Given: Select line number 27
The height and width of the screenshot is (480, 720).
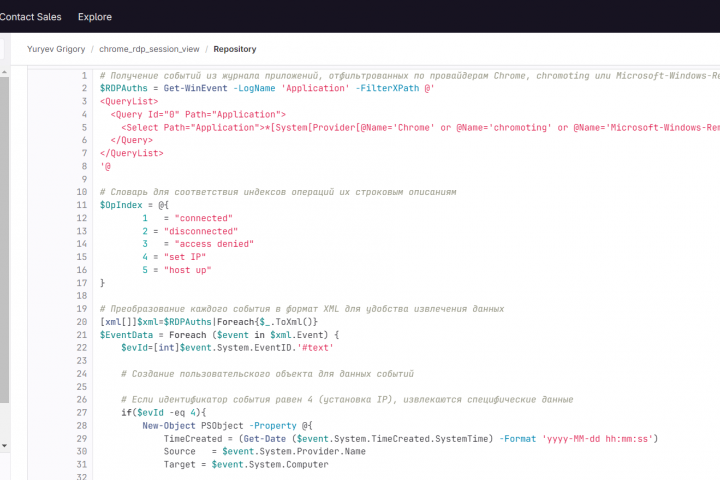Looking at the screenshot, I should 82,412.
